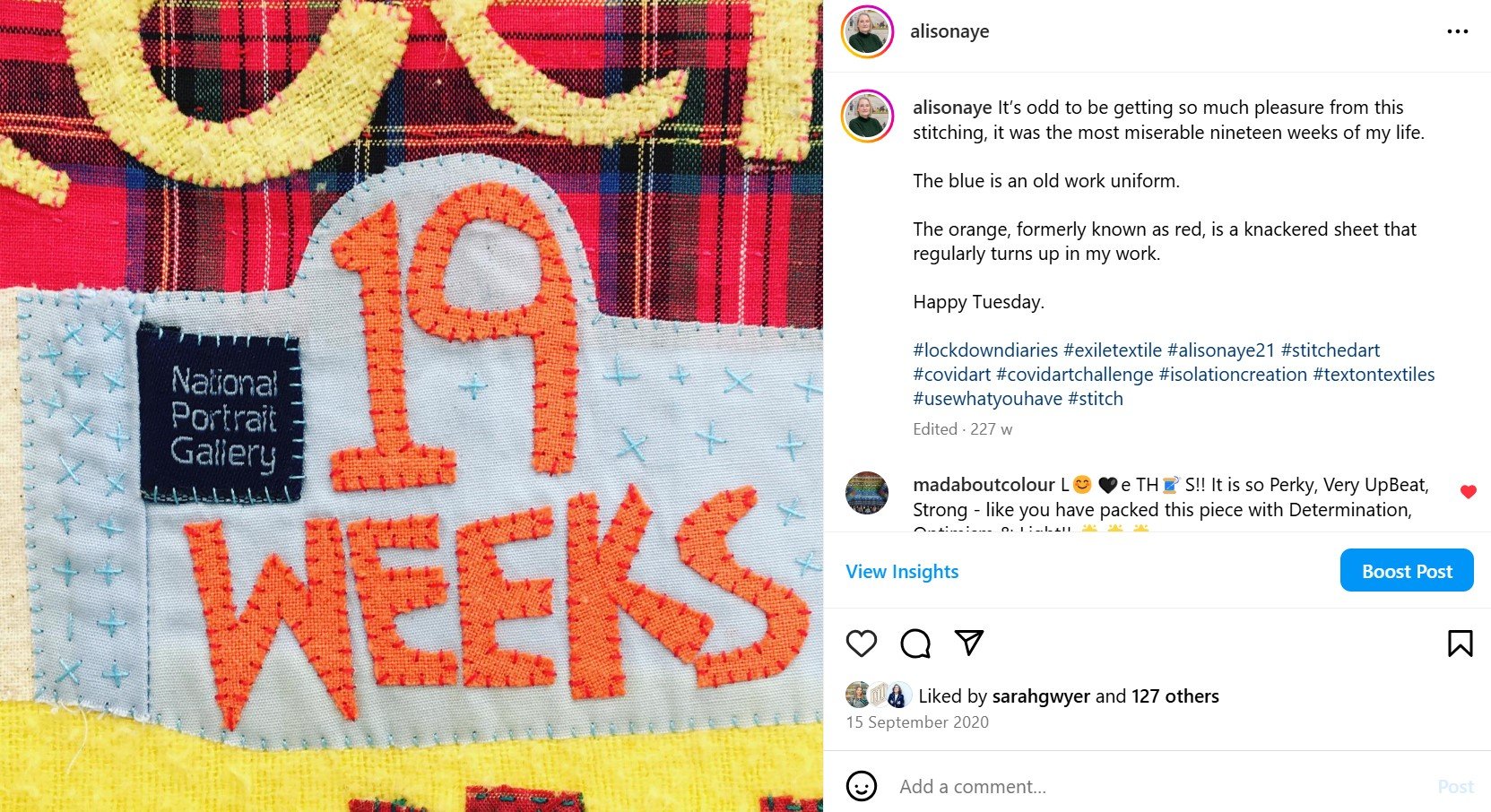Show the 127 others who liked
This screenshot has height=812, width=1491.
tap(1175, 696)
